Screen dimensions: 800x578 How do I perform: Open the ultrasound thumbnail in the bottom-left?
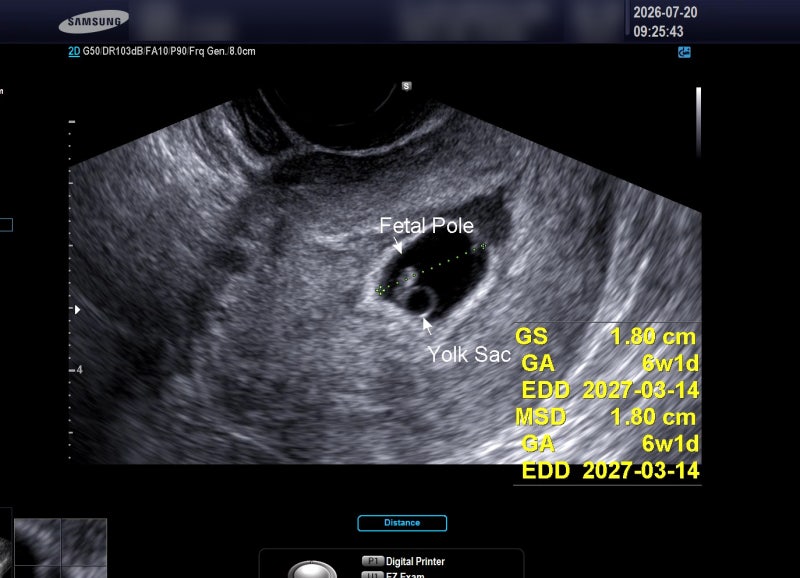(x=60, y=548)
